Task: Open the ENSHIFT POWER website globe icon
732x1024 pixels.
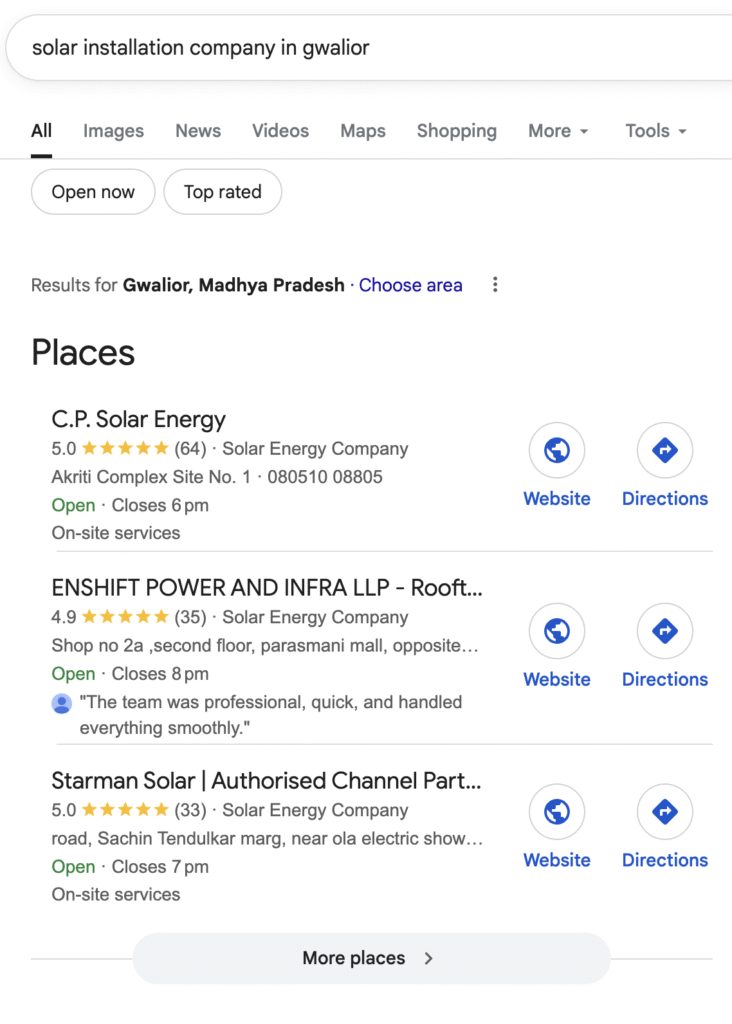Action: (557, 632)
